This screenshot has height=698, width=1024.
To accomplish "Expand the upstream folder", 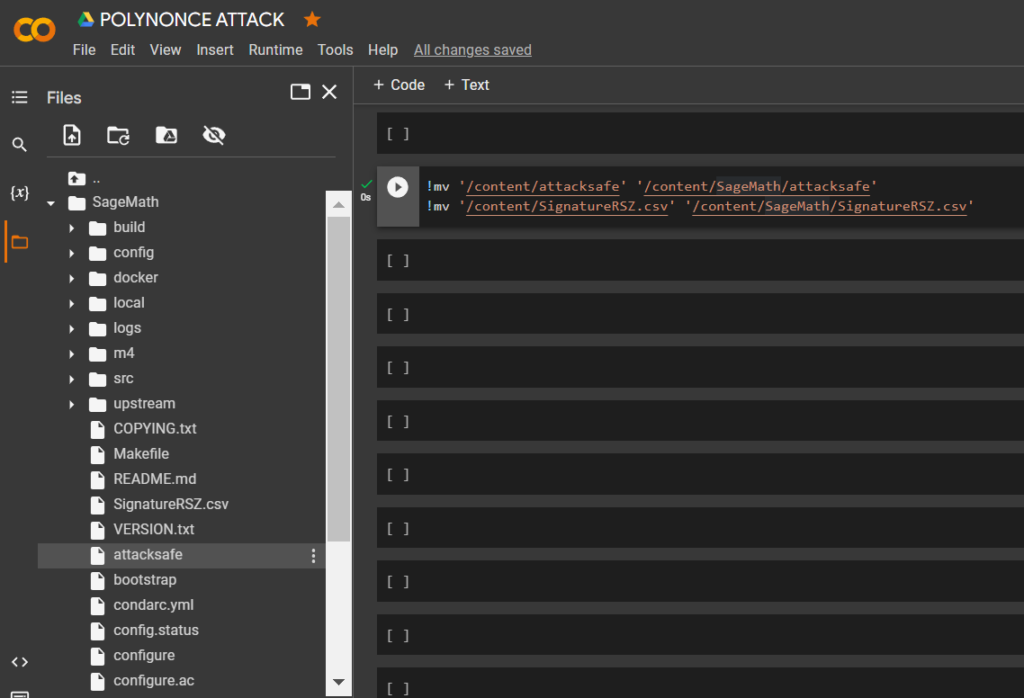I will (x=72, y=405).
